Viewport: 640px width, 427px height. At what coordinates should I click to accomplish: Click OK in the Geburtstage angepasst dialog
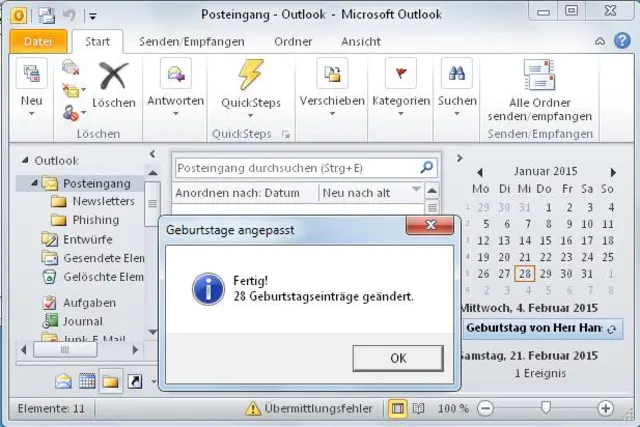click(x=398, y=358)
